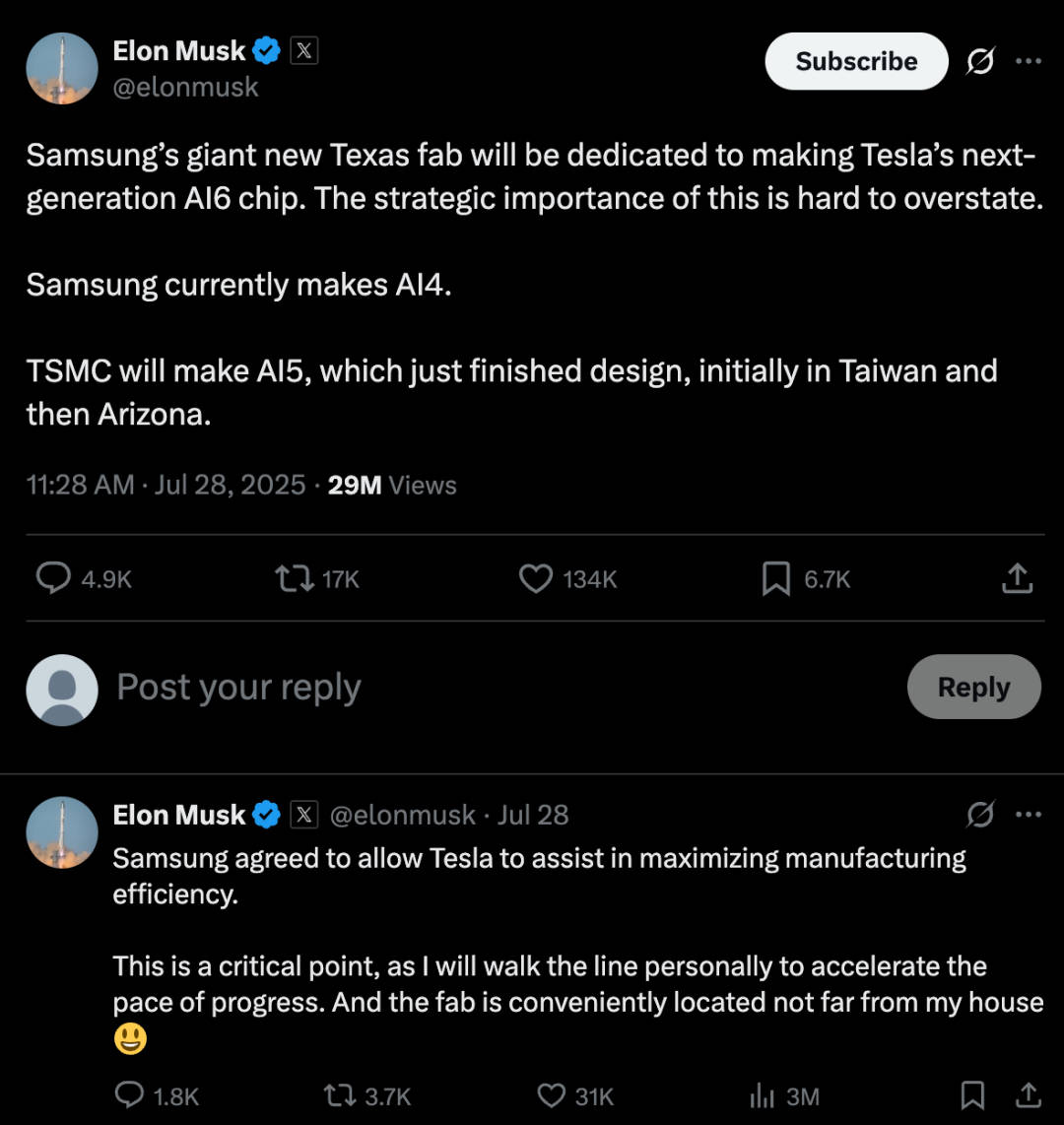The width and height of the screenshot is (1064, 1125).
Task: Like the main post with 134K likes
Action: point(536,578)
